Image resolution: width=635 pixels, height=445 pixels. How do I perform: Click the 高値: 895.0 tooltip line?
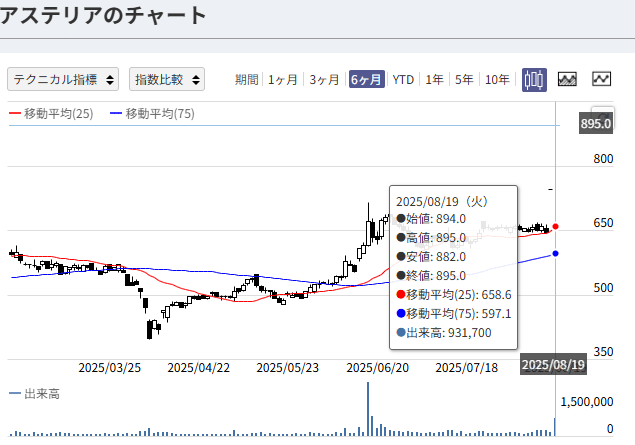click(431, 238)
